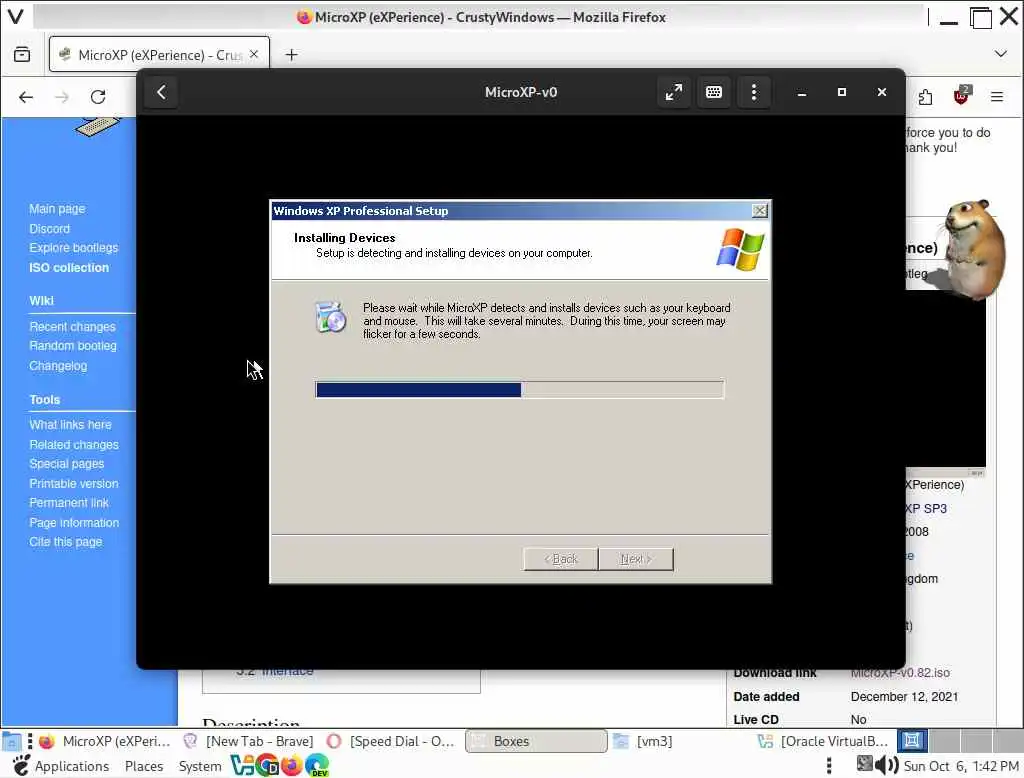Close the Windows XP Professional Setup dialog
Screen dimensions: 1024x778
[759, 210]
